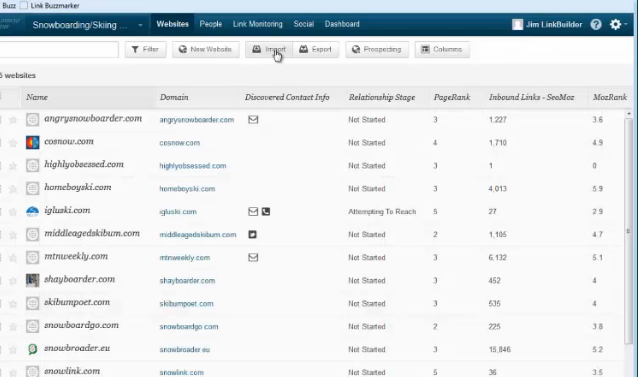Click globe icon beside highlyobsessed.com name
Viewport: 638px width, 377px height.
click(33, 166)
